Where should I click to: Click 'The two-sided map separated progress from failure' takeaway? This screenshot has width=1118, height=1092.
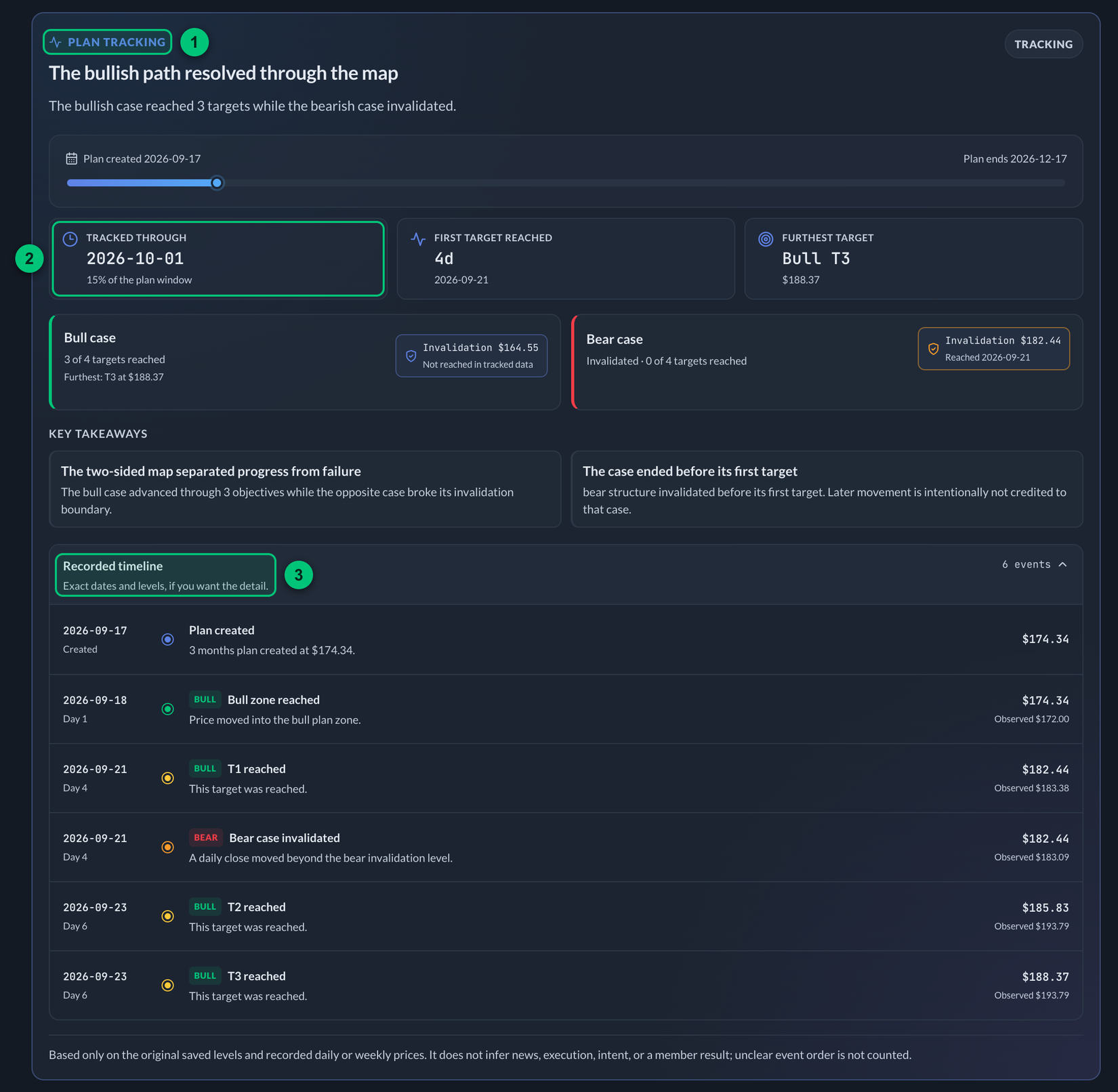click(211, 471)
